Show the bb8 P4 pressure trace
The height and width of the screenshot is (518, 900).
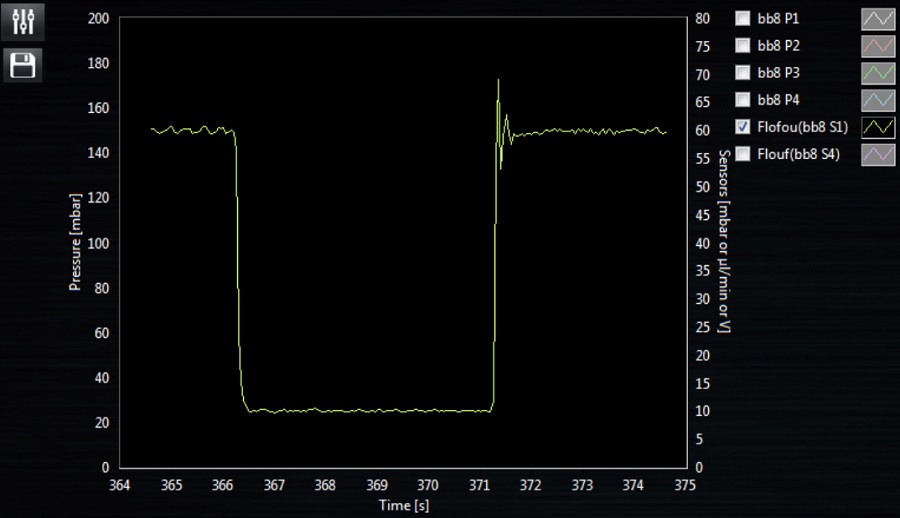pos(742,99)
